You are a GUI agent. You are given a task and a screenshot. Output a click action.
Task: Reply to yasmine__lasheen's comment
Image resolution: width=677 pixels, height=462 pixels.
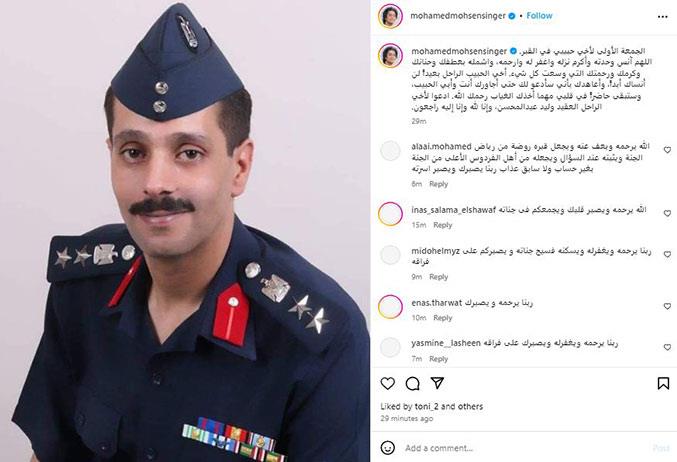point(438,359)
